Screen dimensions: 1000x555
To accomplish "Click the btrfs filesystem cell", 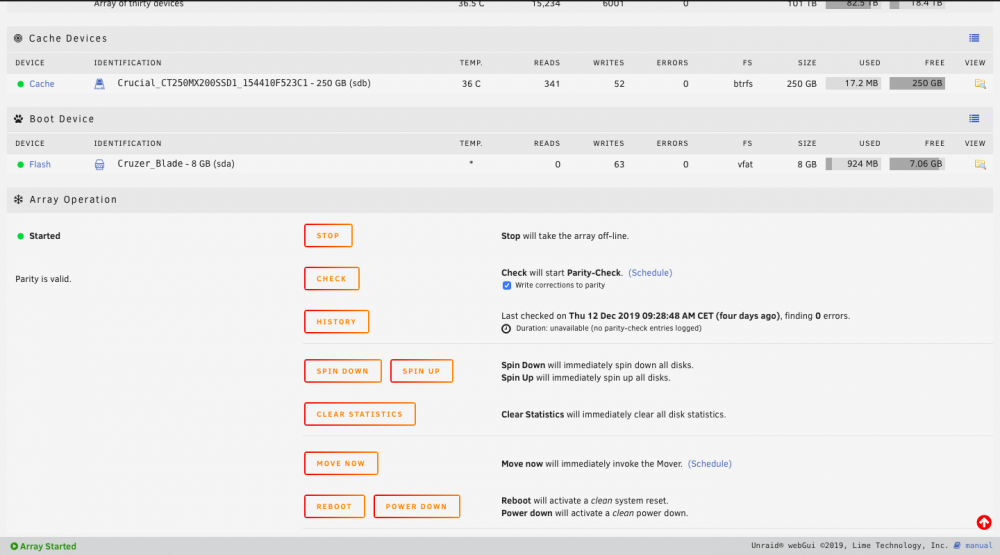I will coord(742,84).
